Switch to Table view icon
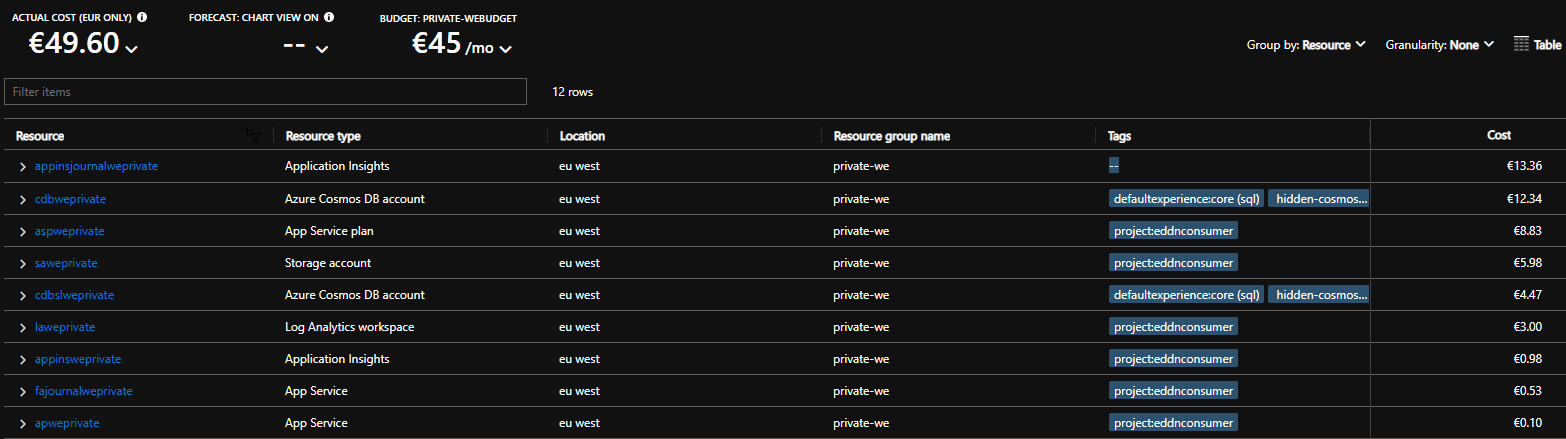This screenshot has height=439, width=1566. tap(1537, 44)
